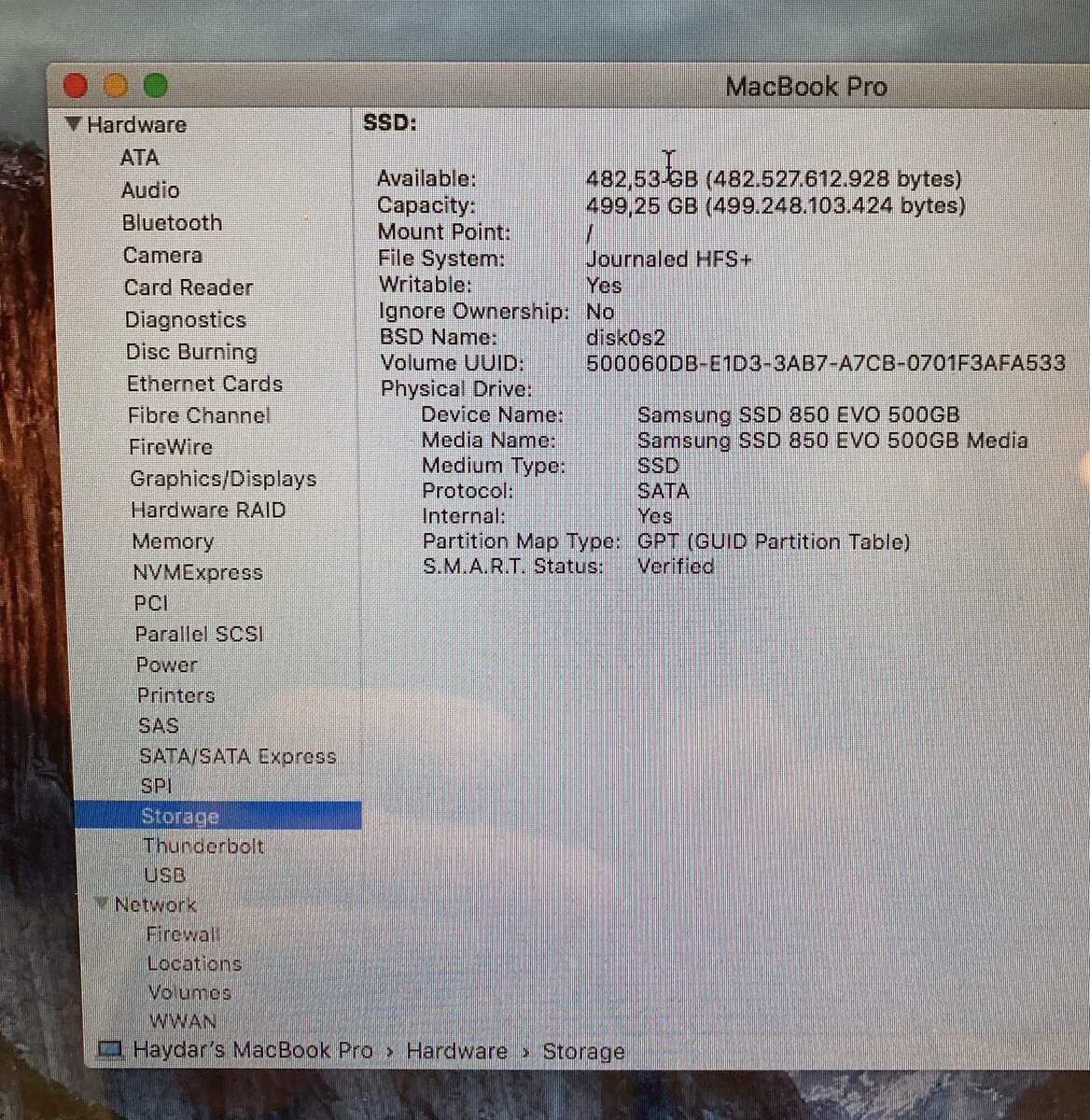This screenshot has height=1120, width=1090.
Task: Select Fibre Channel entry
Action: click(199, 415)
